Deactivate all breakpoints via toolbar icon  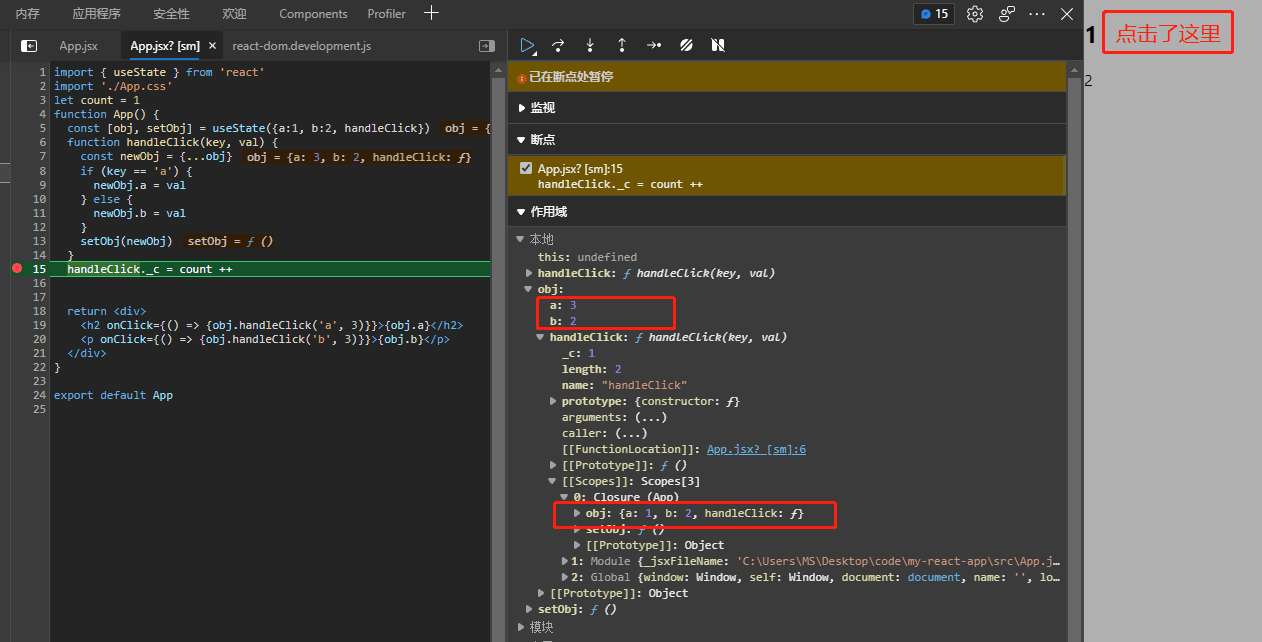coord(685,45)
